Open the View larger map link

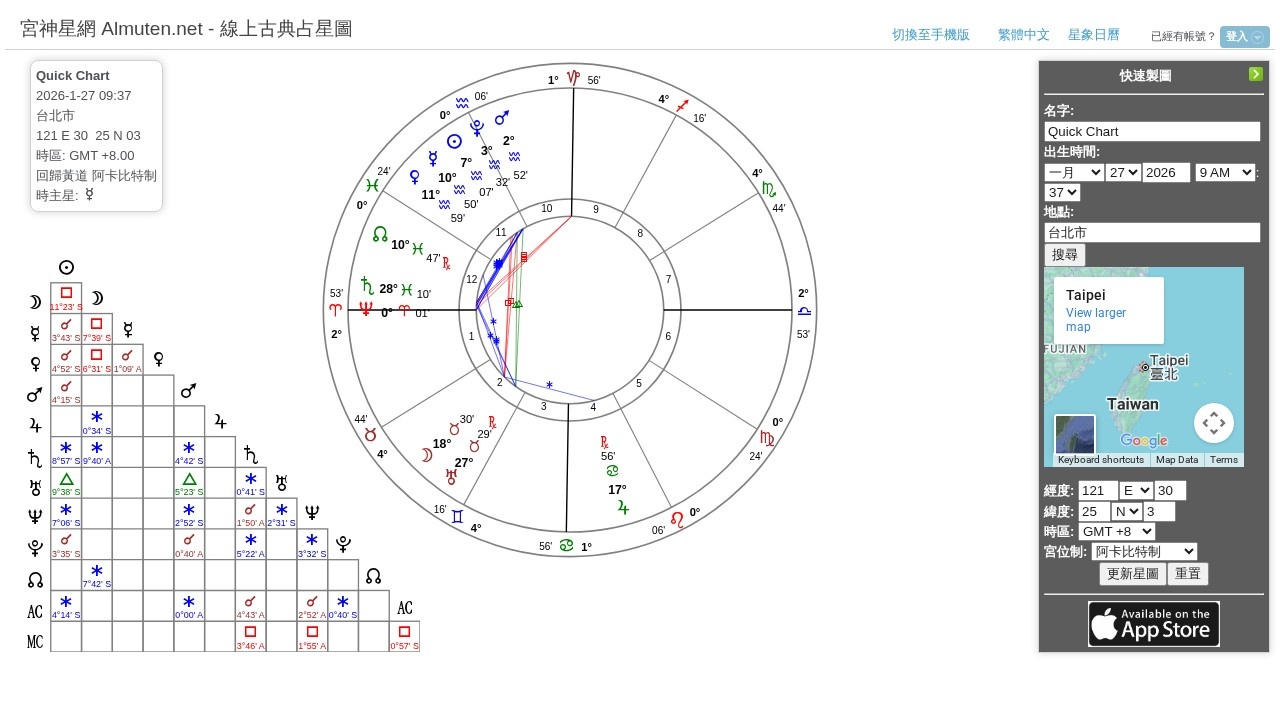click(1096, 319)
